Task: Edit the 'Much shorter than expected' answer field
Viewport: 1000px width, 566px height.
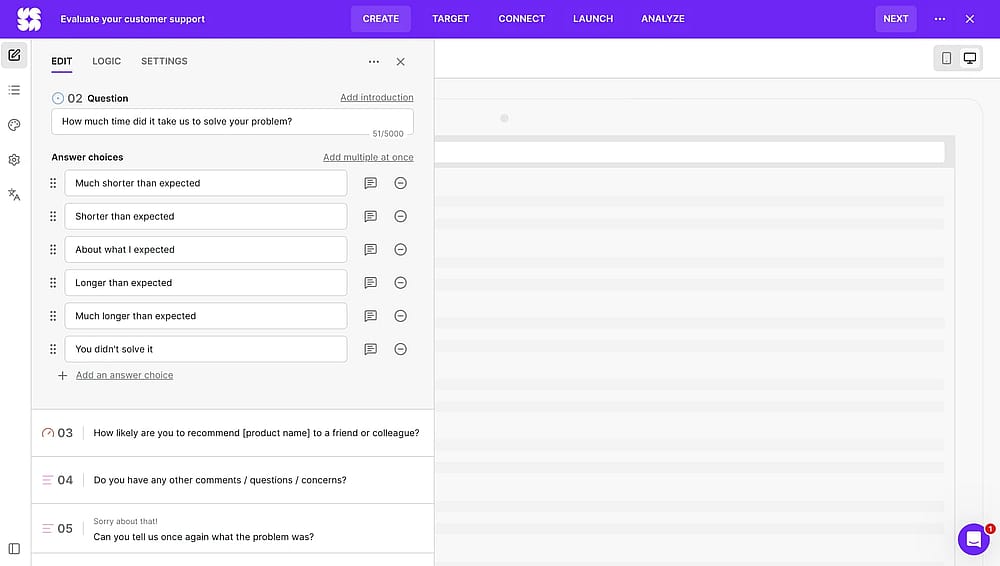Action: (x=205, y=183)
